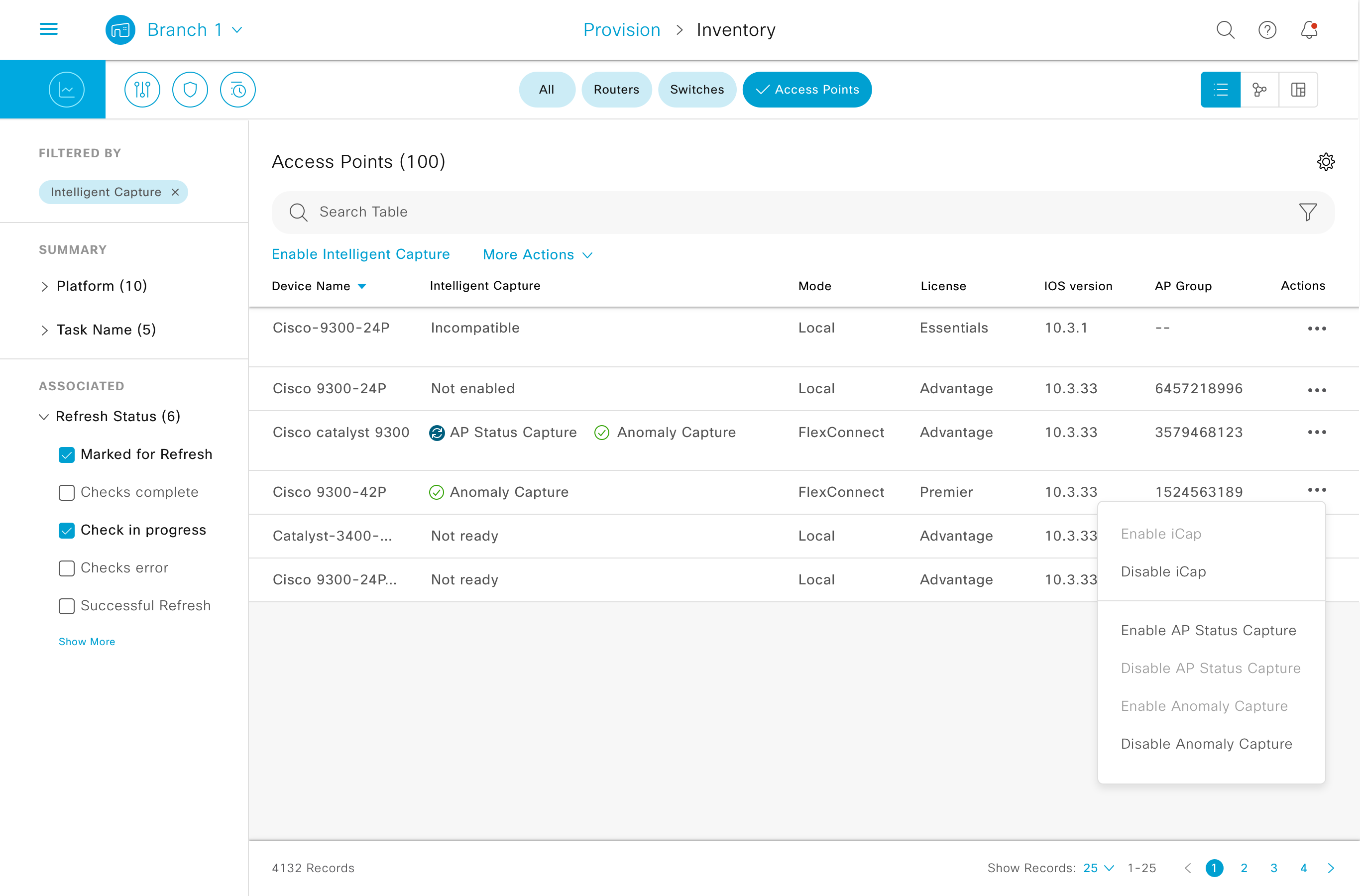The width and height of the screenshot is (1360, 896).
Task: Go to Provision breadcrumb
Action: tap(622, 30)
